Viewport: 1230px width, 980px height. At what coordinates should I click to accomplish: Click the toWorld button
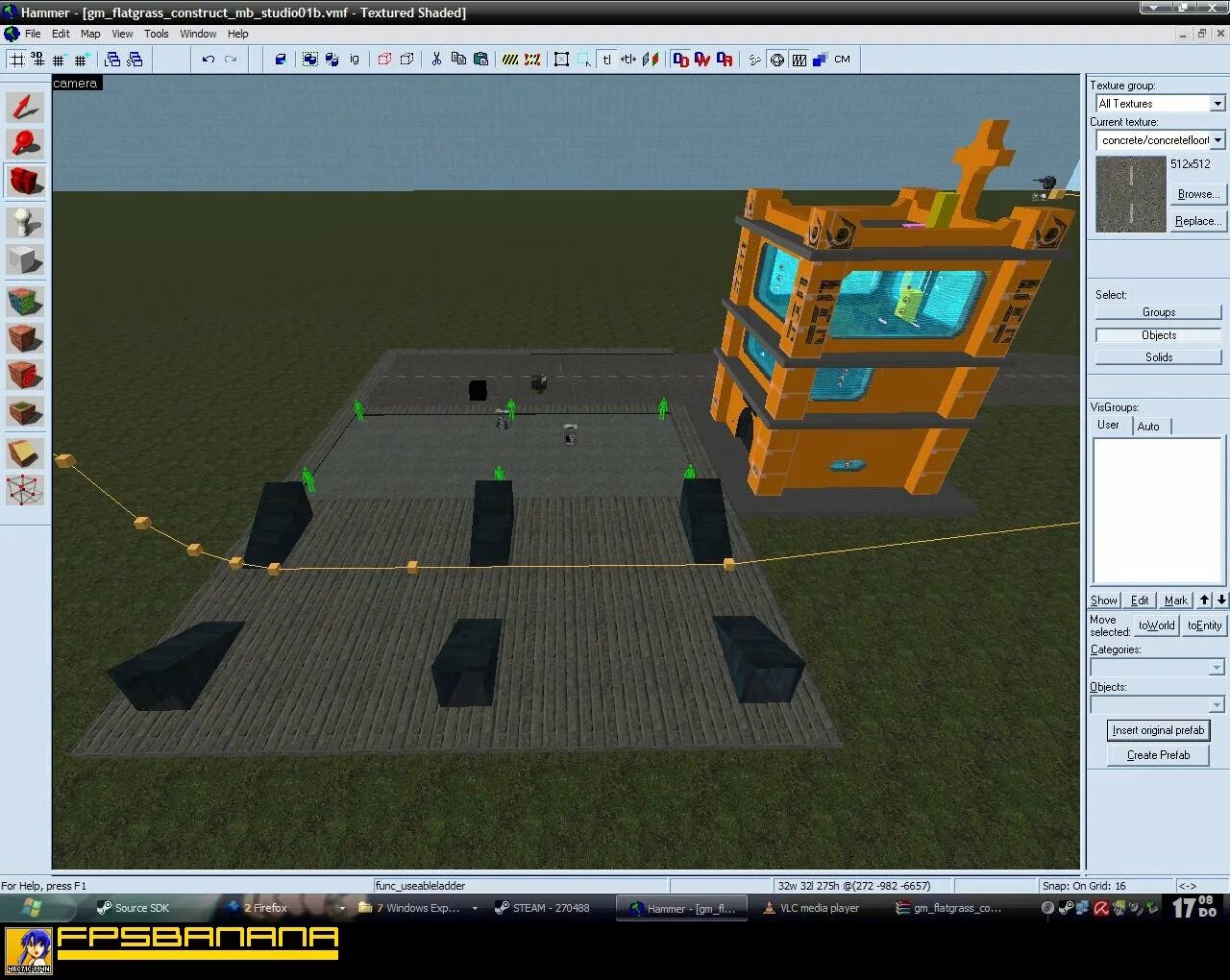coord(1156,625)
